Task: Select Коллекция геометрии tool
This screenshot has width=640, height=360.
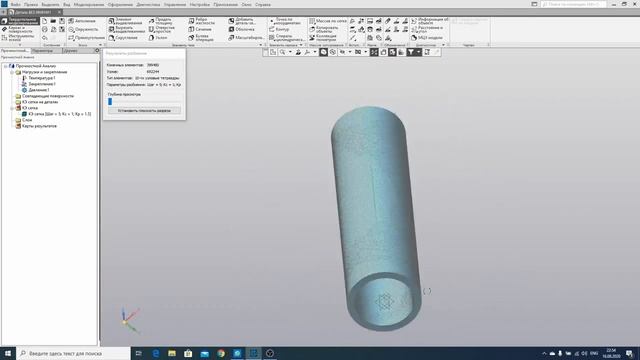Action: tap(323, 38)
